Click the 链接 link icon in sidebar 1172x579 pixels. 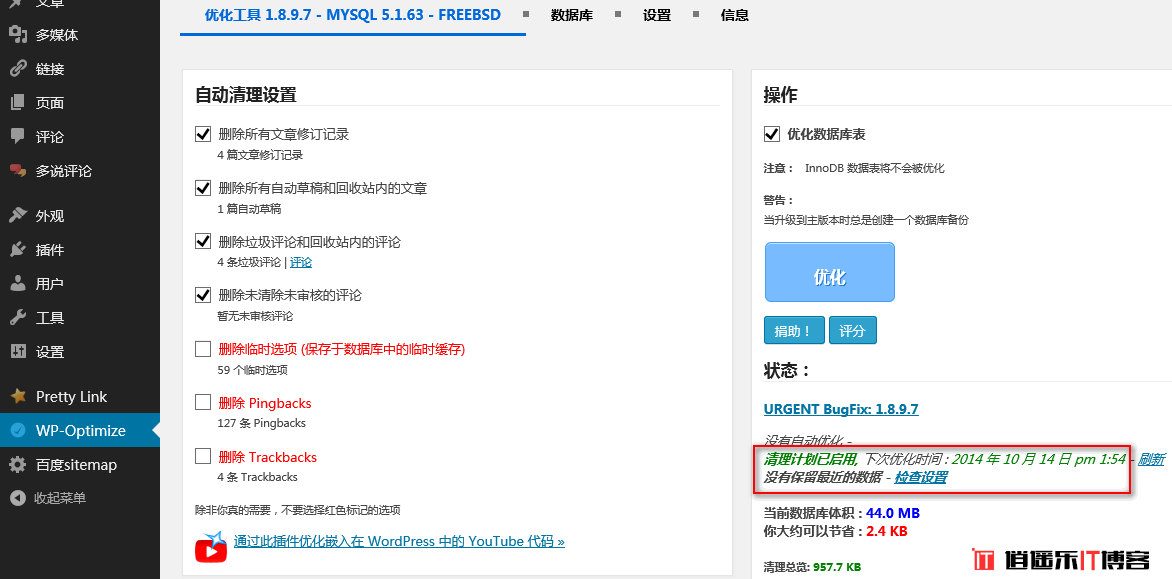point(18,69)
